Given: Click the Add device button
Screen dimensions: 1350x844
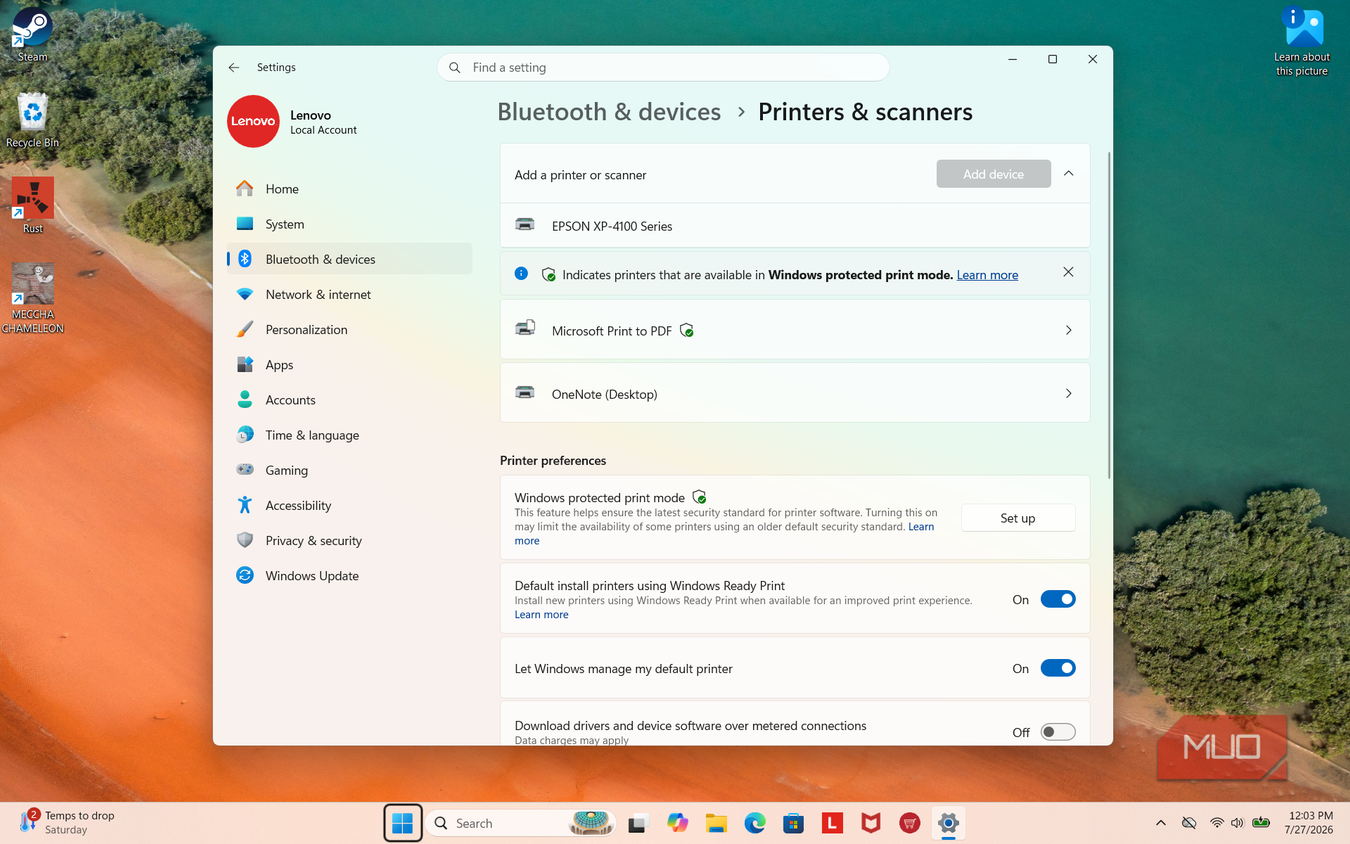Looking at the screenshot, I should 993,174.
